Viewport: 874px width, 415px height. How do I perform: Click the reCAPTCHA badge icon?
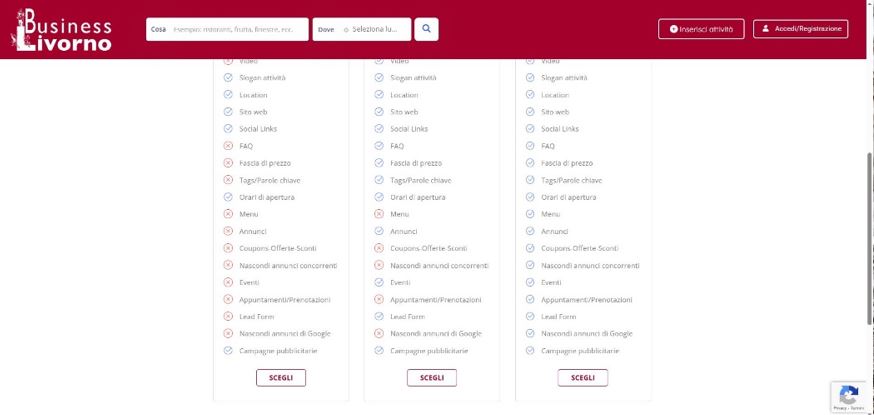[847, 395]
